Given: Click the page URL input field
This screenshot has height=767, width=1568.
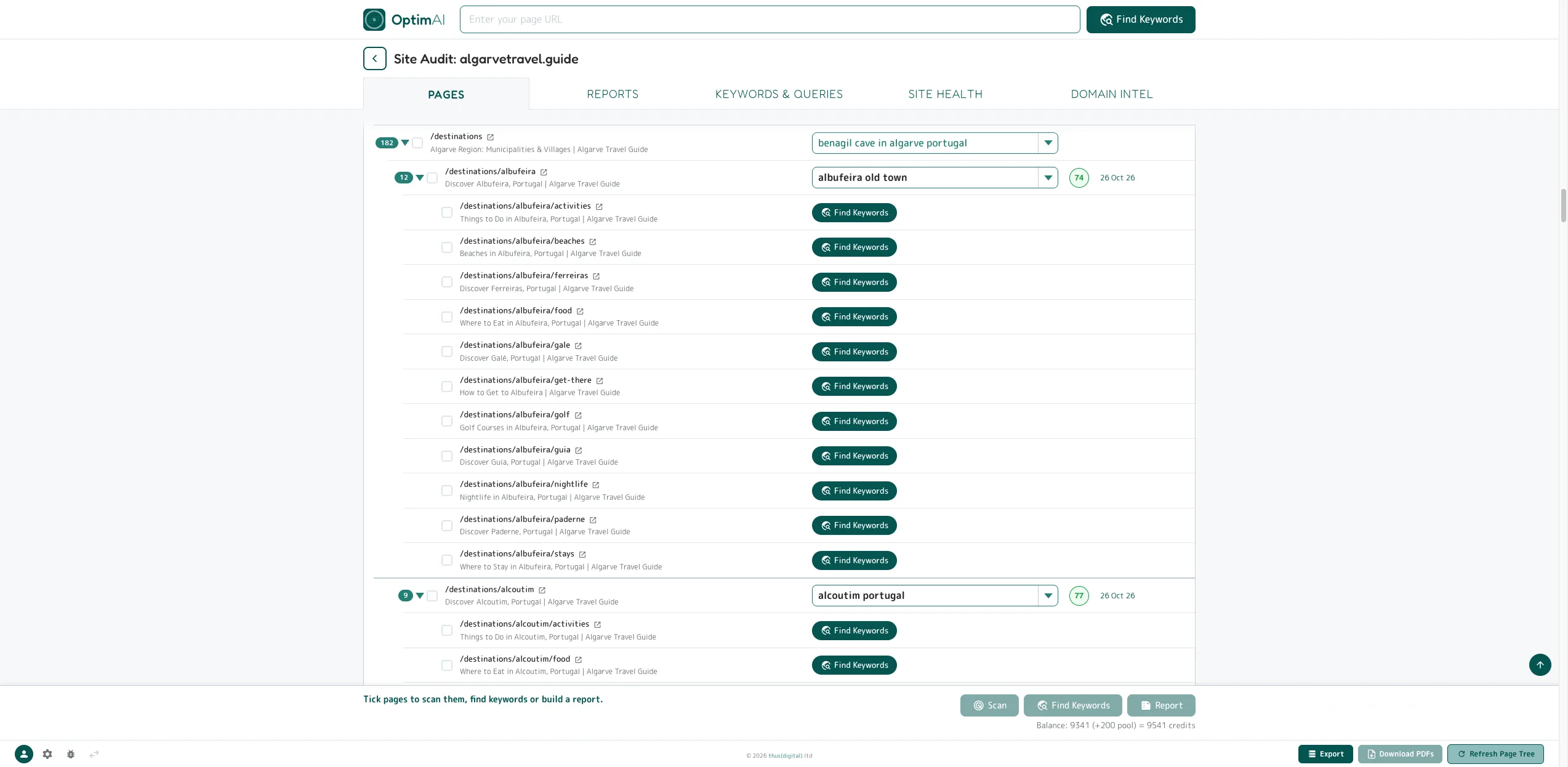Looking at the screenshot, I should [x=770, y=20].
